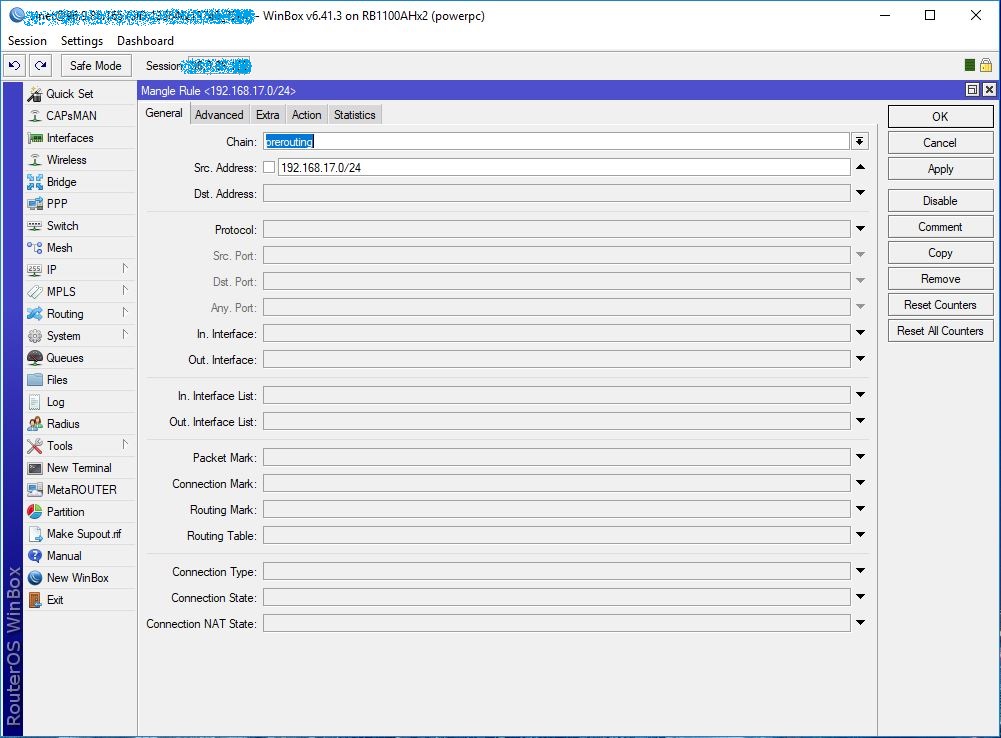Image resolution: width=1001 pixels, height=738 pixels.
Task: Click the lock icon in the toolbar
Action: [986, 65]
